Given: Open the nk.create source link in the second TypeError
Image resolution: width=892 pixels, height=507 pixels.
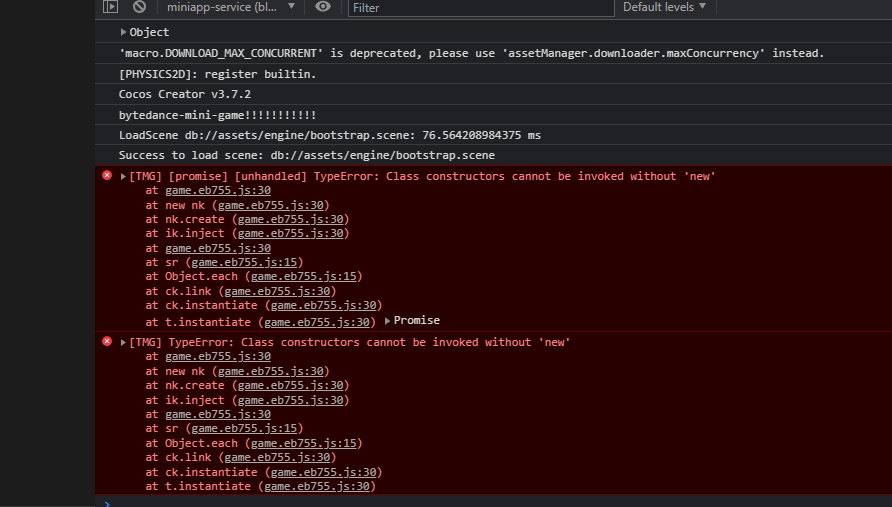Looking at the screenshot, I should [x=291, y=385].
